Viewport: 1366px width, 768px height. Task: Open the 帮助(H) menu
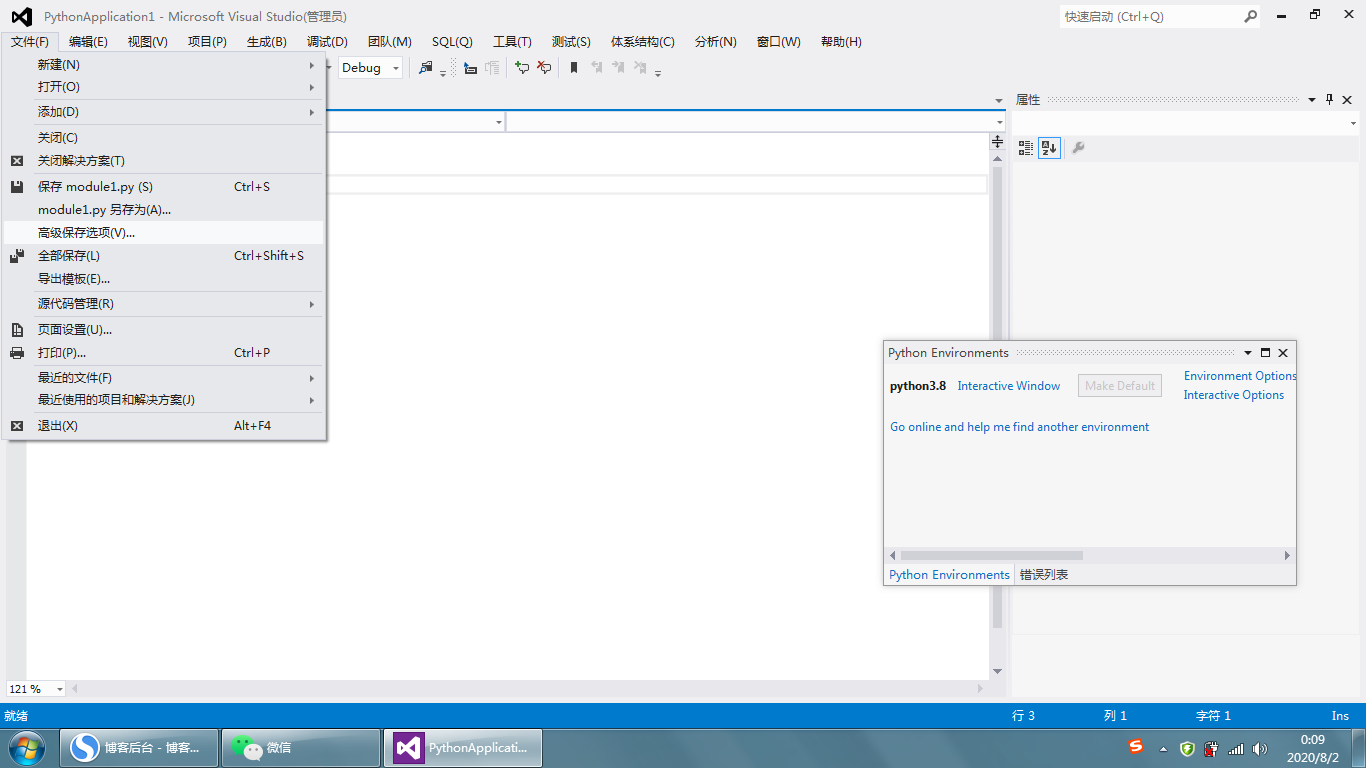[x=841, y=41]
